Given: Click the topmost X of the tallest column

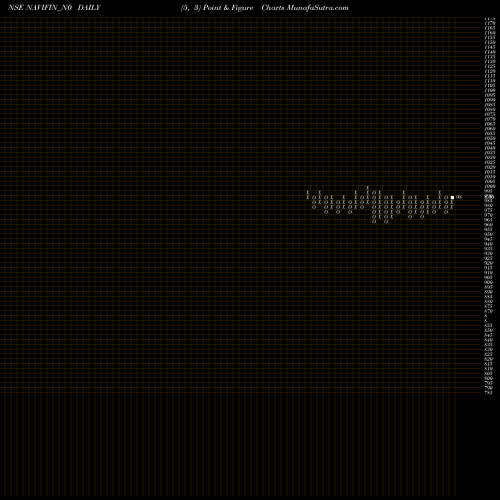Looking at the screenshot, I should click(x=368, y=188).
